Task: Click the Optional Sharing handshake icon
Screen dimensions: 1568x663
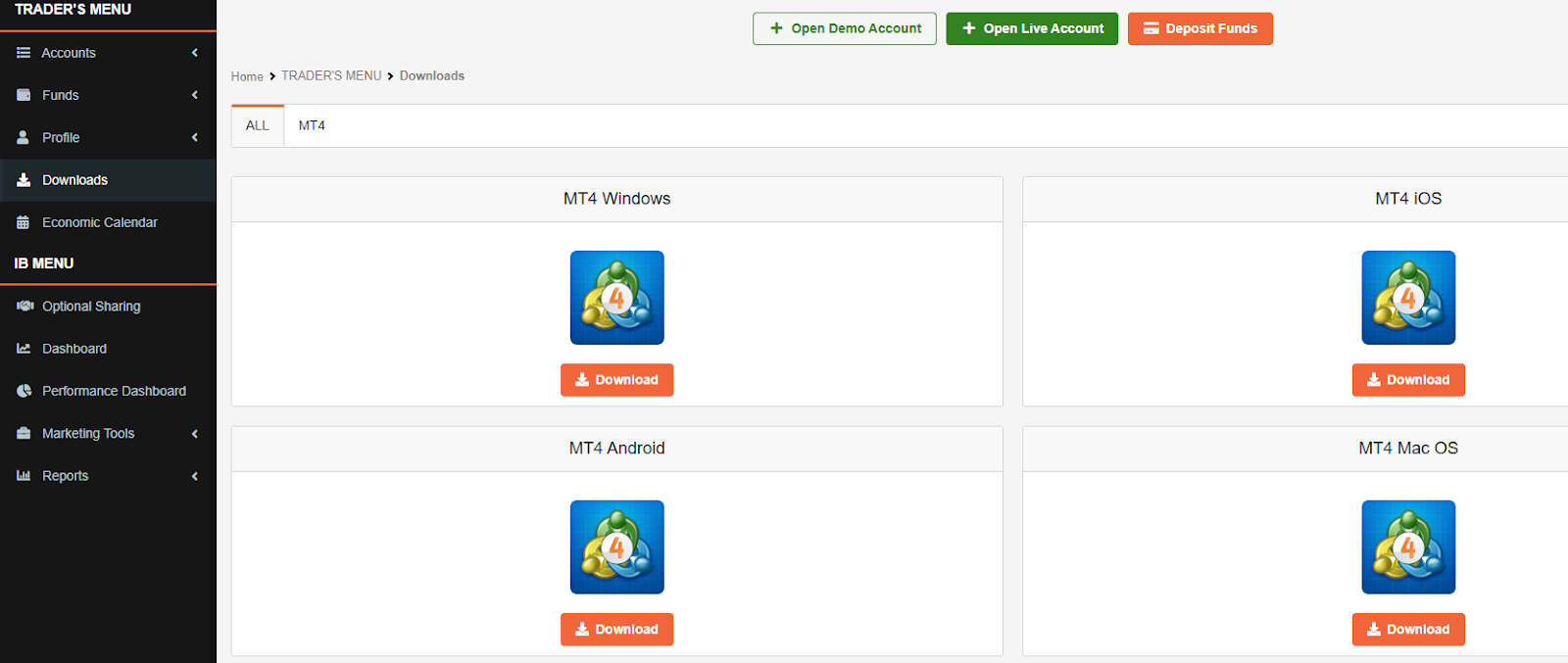Action: point(24,306)
